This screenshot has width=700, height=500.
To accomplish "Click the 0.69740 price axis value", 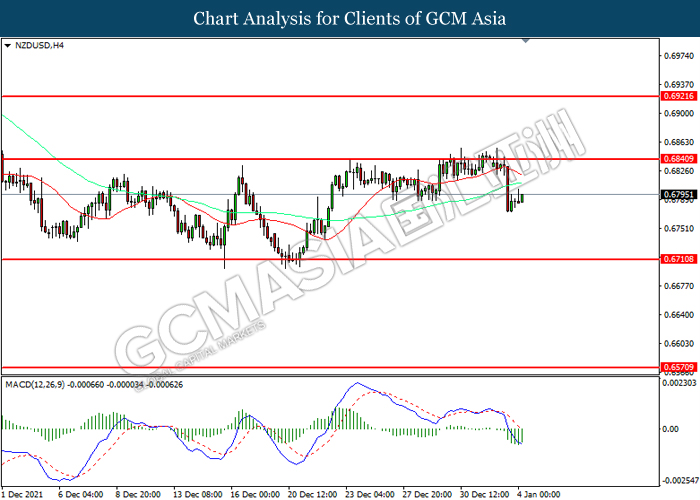I will tap(679, 56).
